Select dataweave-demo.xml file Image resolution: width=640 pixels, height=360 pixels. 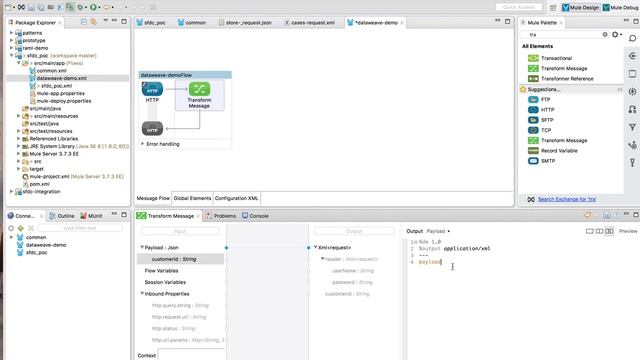point(58,78)
